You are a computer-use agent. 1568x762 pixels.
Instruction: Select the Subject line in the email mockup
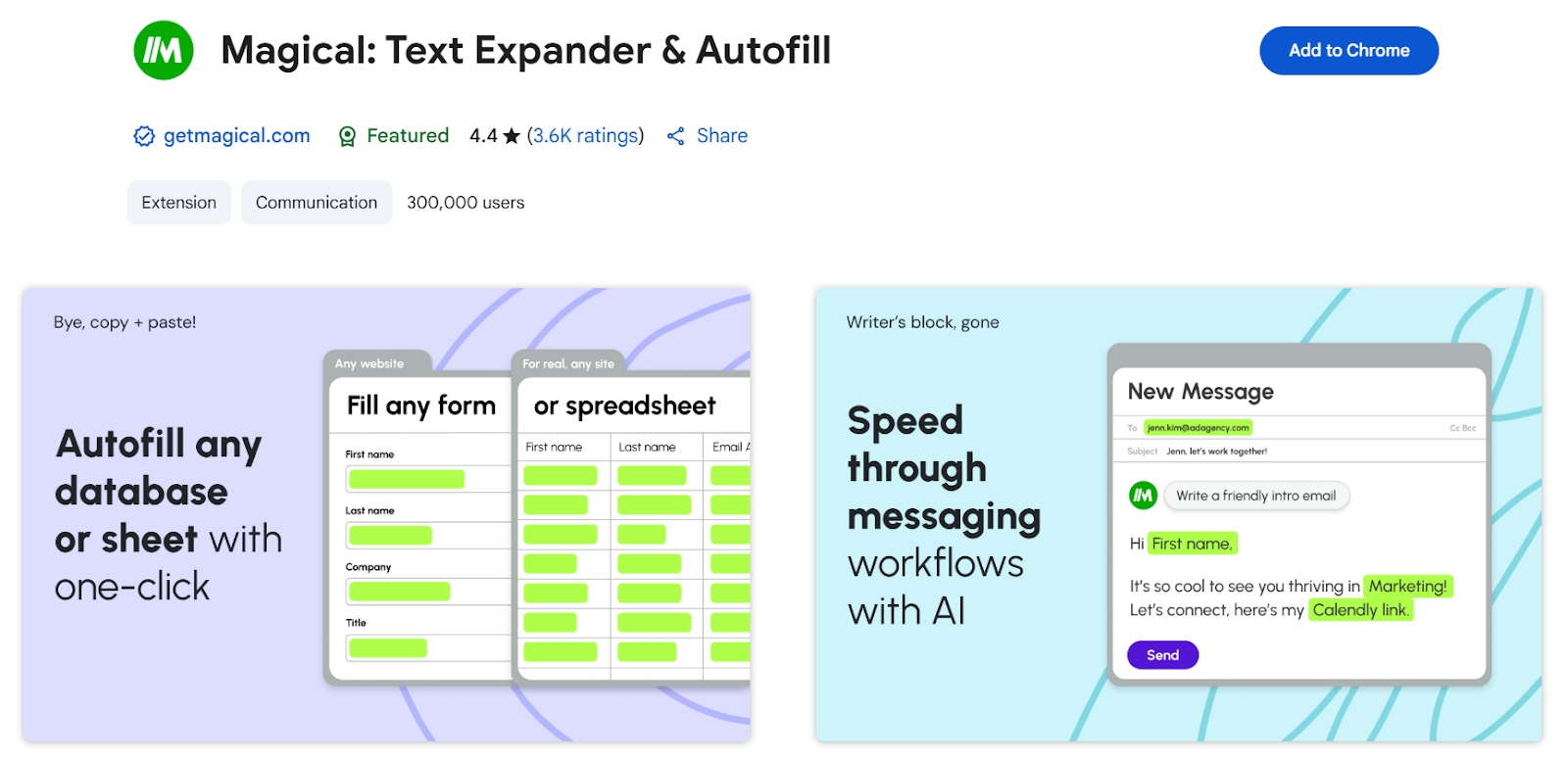1215,451
